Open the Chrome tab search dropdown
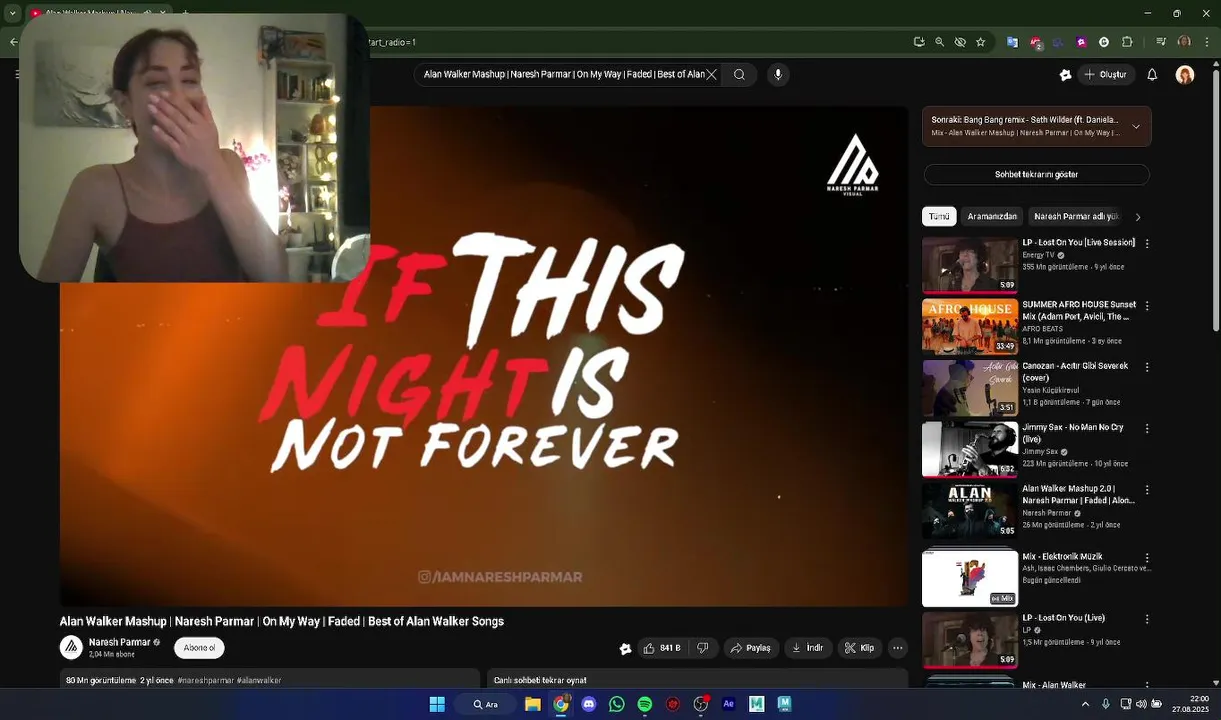Screen dimensions: 1221x720 click(x=12, y=13)
